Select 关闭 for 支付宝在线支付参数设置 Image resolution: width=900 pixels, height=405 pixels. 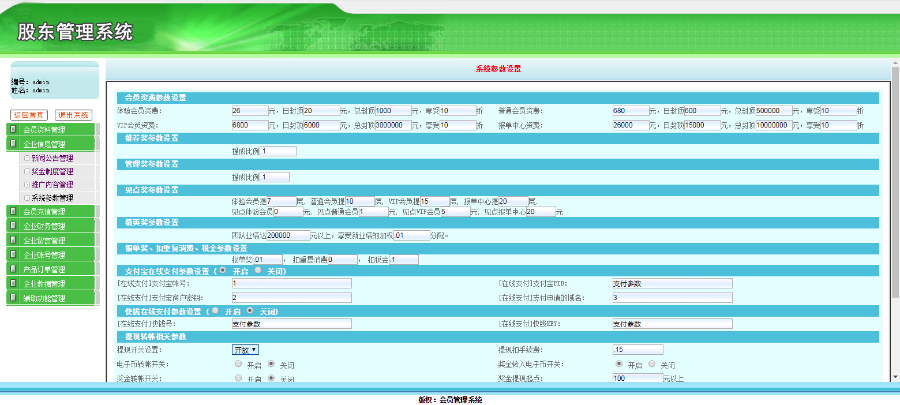[x=257, y=270]
